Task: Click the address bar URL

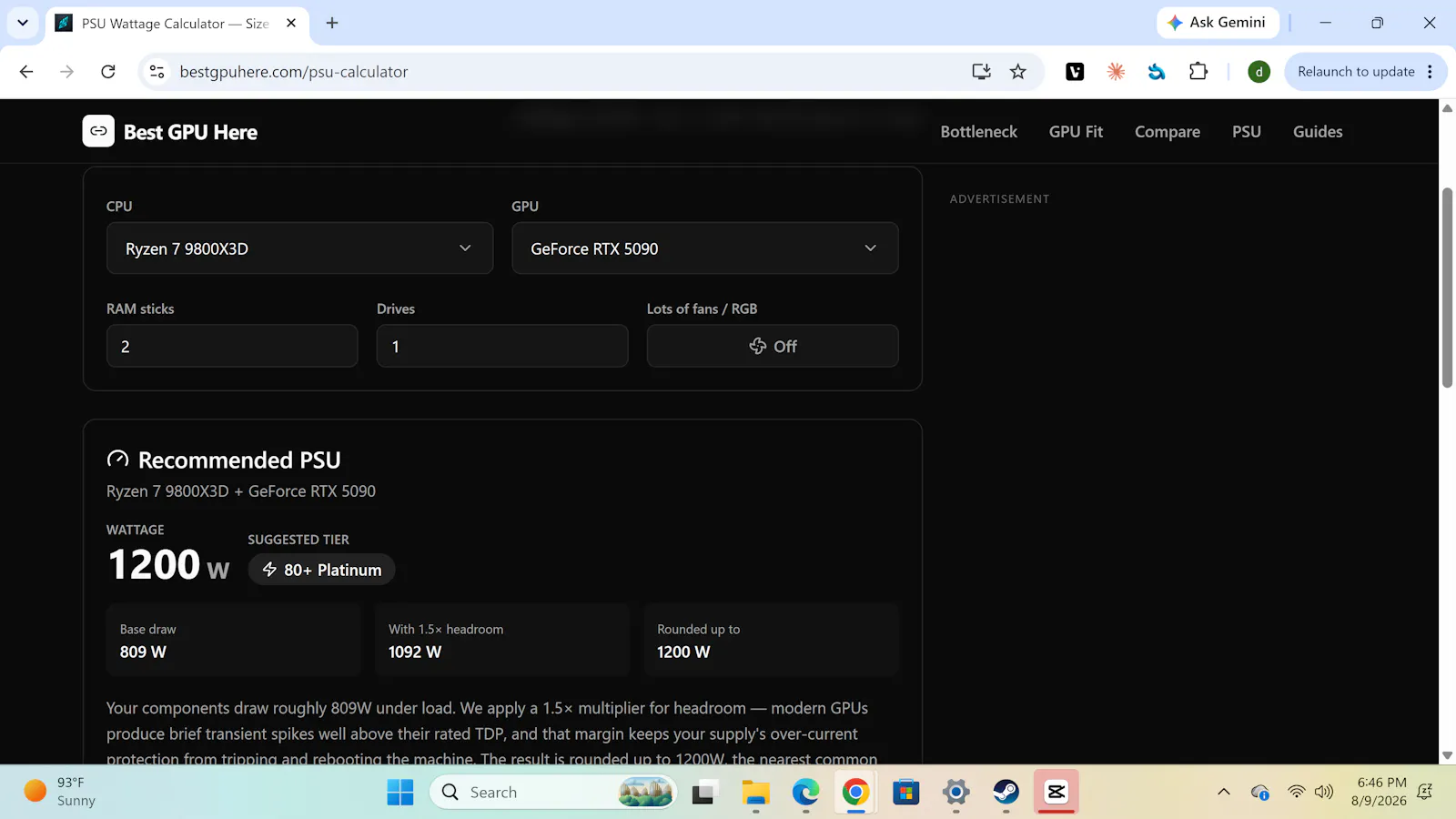Action: (x=294, y=72)
